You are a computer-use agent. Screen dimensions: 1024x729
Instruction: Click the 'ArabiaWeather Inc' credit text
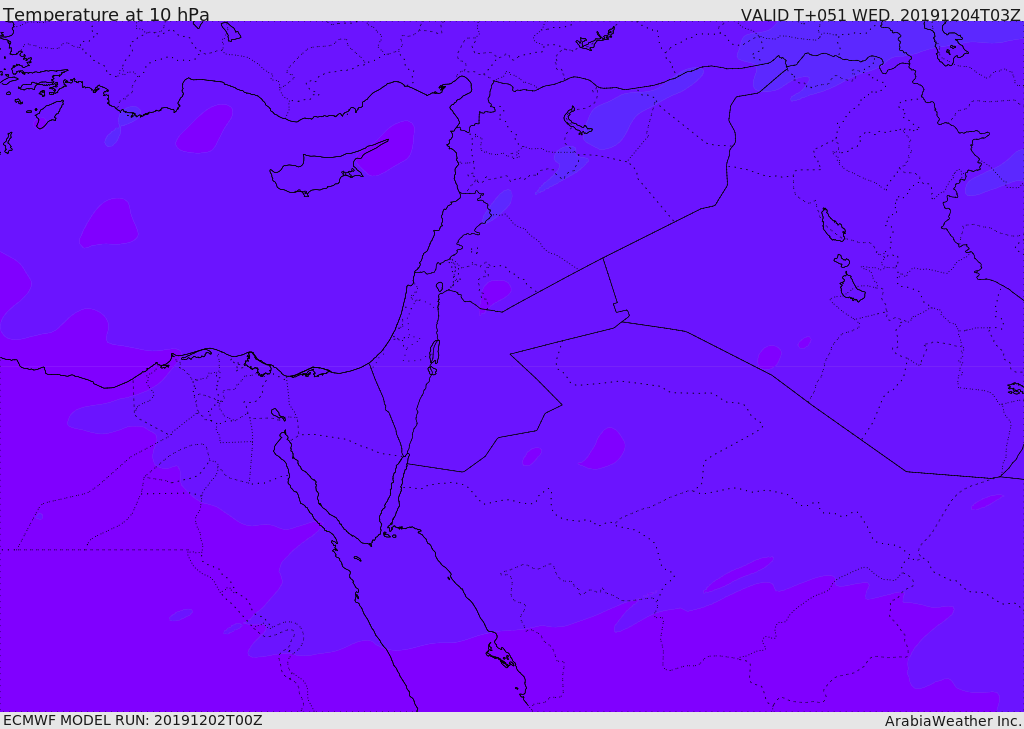point(953,721)
